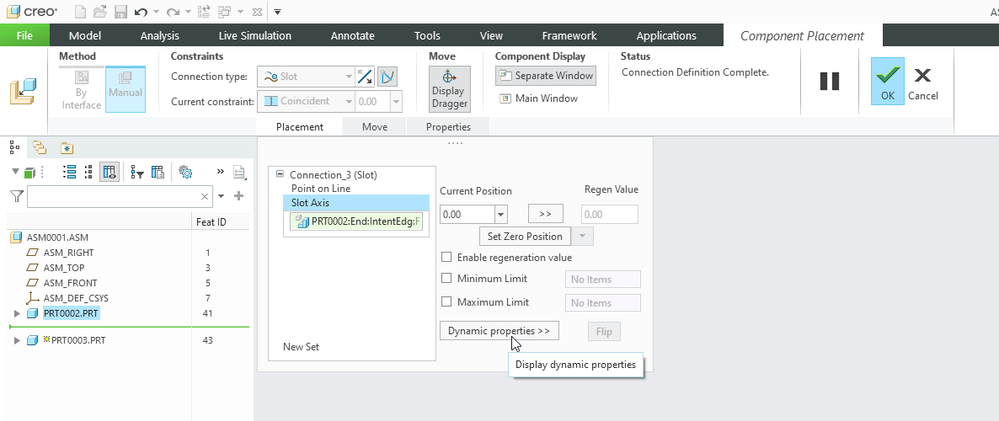Click the Folder Browser tab icon
Screen dimensions: 999x421
(40, 148)
